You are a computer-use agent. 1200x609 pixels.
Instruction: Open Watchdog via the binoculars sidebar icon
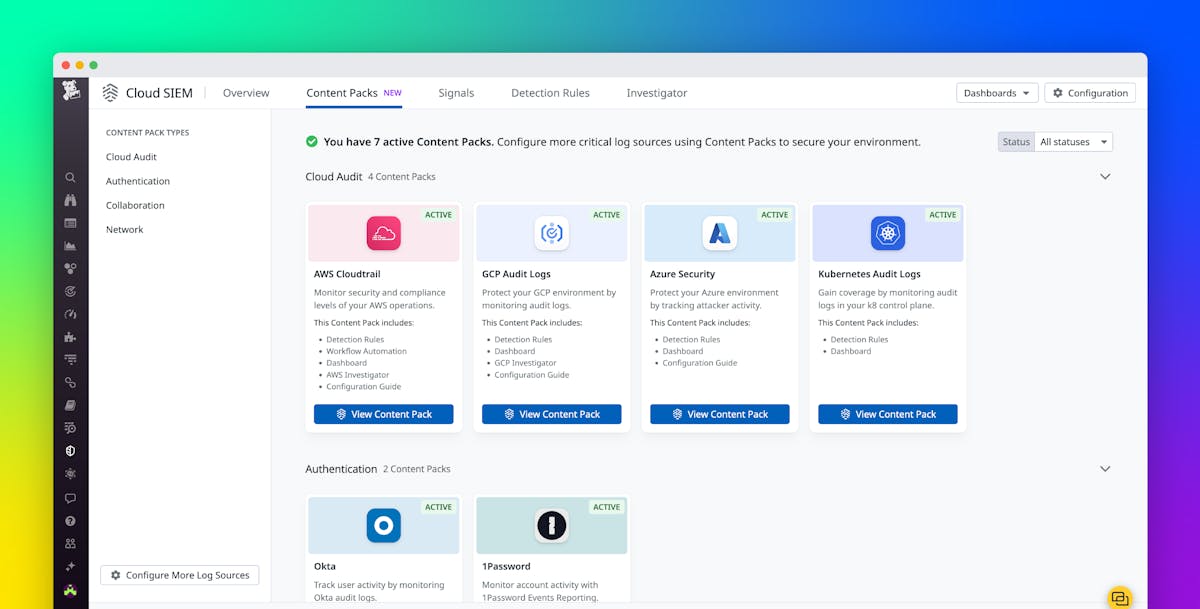(x=70, y=200)
